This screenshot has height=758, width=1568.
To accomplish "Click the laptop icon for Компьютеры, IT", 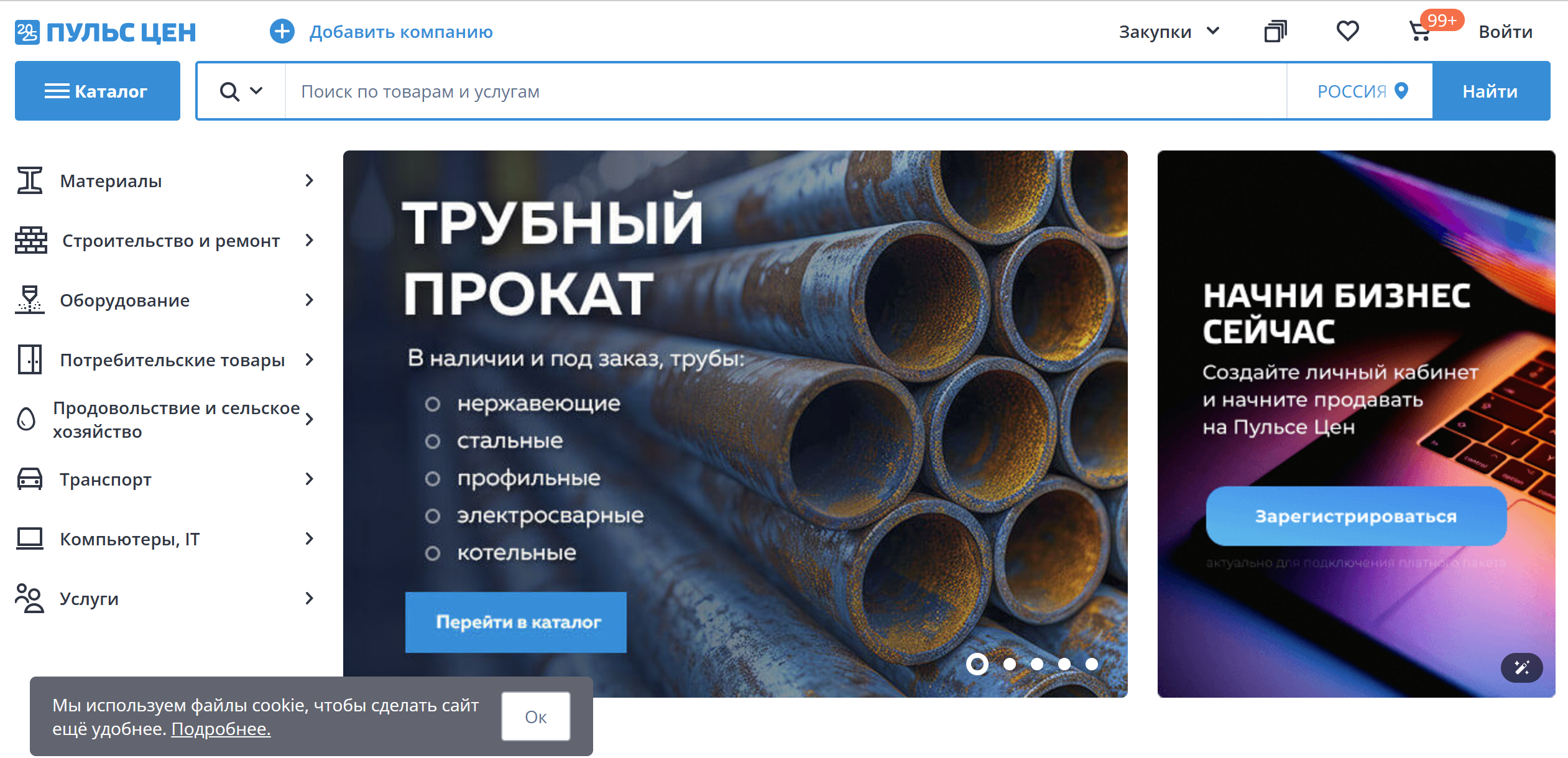I will pos(29,538).
